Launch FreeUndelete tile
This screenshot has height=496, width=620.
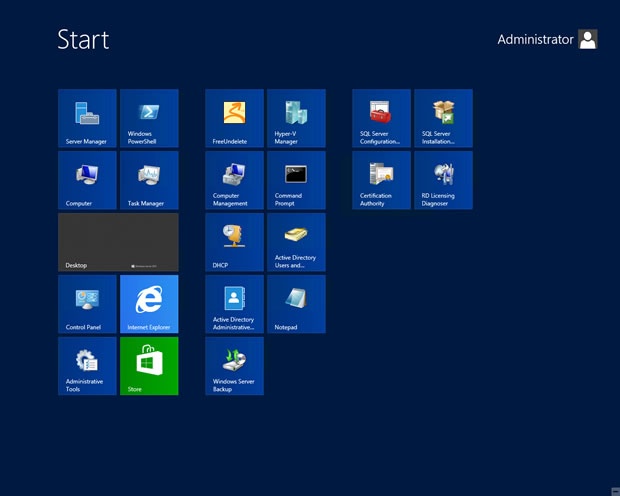click(234, 118)
